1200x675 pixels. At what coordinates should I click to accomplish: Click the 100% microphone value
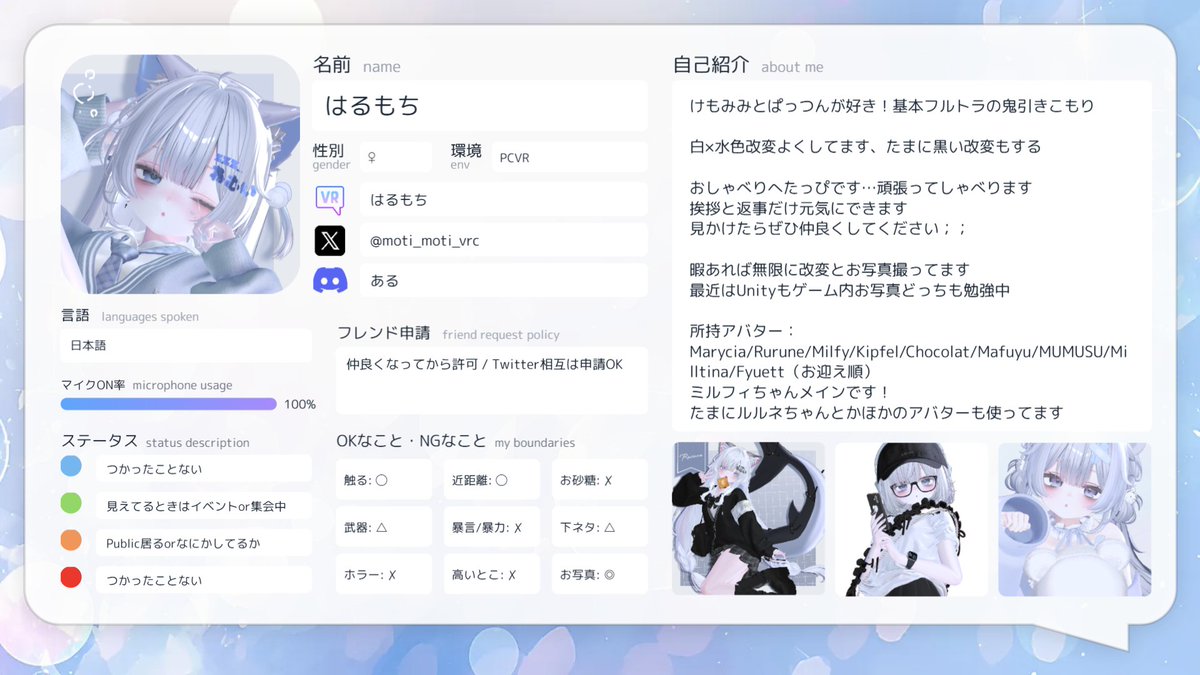point(300,404)
